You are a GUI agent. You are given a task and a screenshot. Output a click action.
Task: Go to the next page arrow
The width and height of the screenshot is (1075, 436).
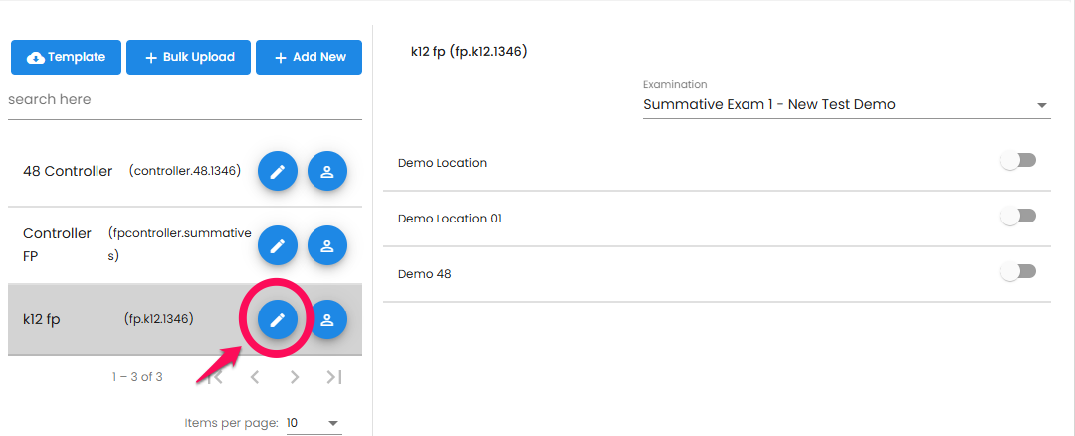pyautogui.click(x=295, y=376)
